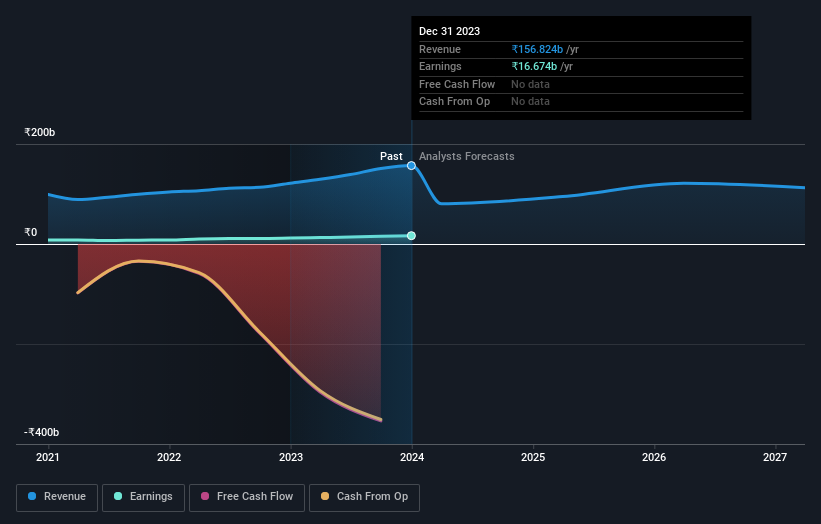This screenshot has width=821, height=524.
Task: Toggle the Free Cash Flow legend series
Action: pyautogui.click(x=247, y=497)
